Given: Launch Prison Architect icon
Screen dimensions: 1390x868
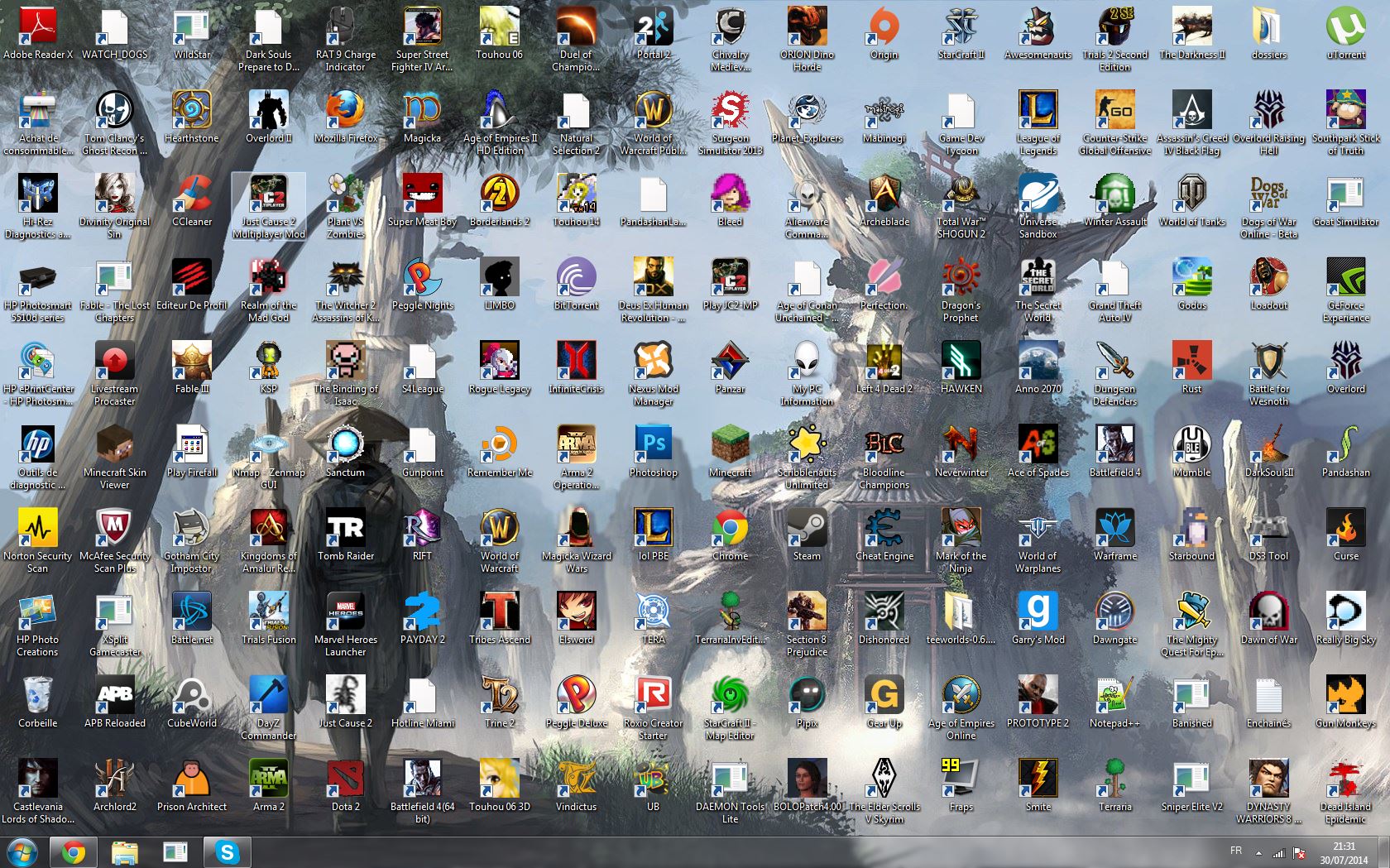Looking at the screenshot, I should click(192, 785).
